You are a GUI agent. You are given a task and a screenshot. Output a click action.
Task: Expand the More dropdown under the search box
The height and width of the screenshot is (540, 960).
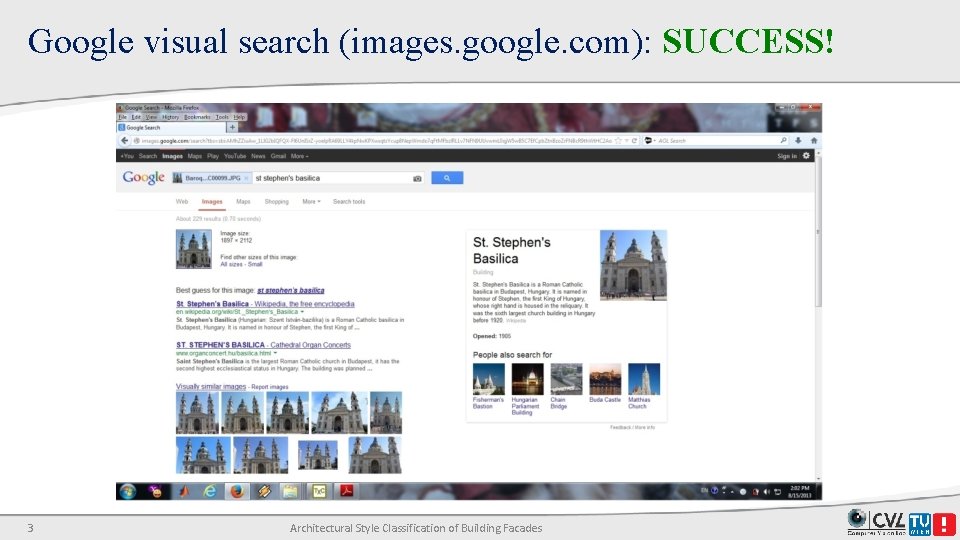tap(311, 201)
